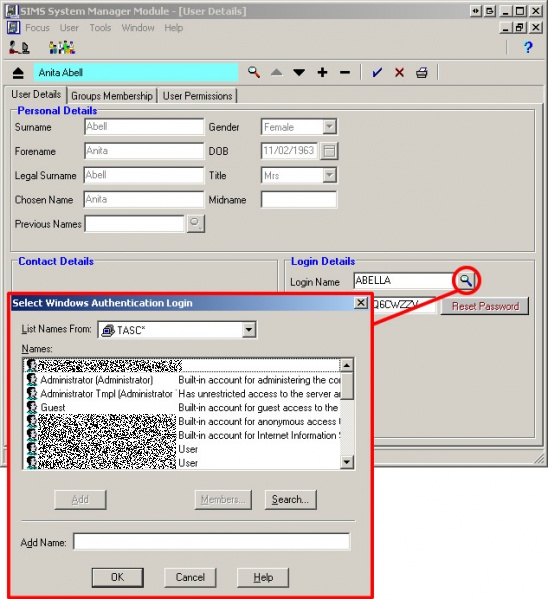Screen dimensions: 548x599
Task: Switch to the Groups Membership tab
Action: (x=112, y=96)
